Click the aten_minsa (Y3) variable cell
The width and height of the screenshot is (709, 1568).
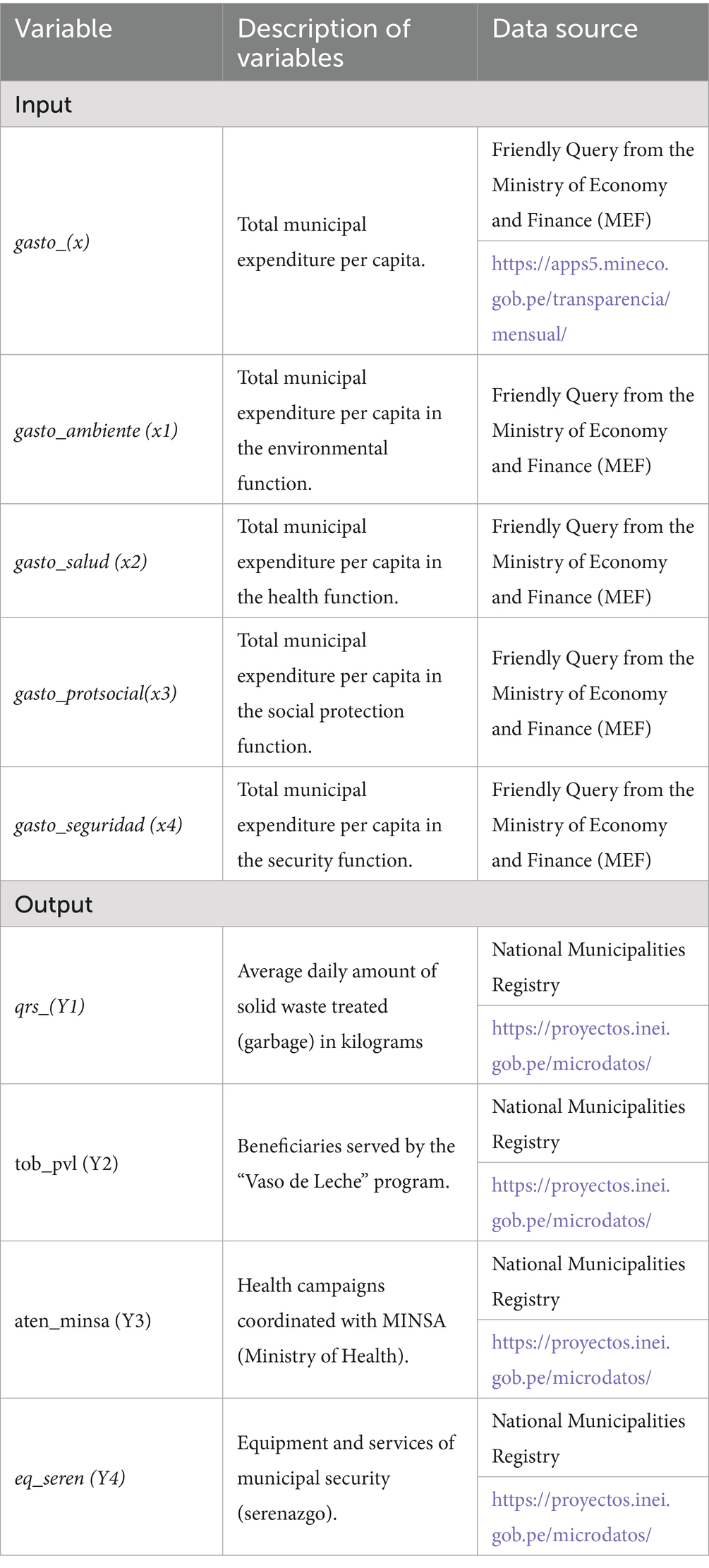[x=83, y=1321]
